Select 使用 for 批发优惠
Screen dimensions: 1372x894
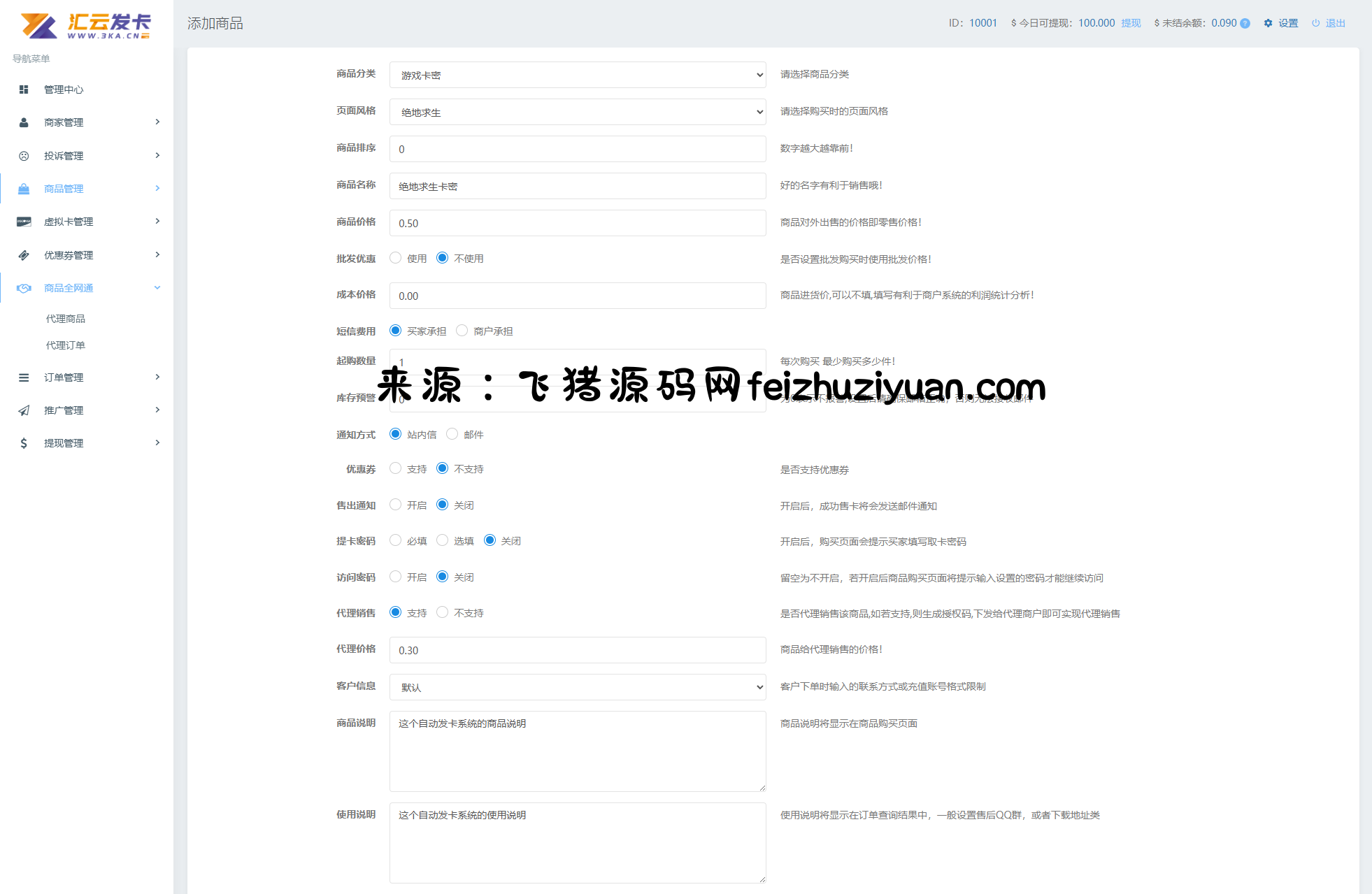tap(396, 258)
